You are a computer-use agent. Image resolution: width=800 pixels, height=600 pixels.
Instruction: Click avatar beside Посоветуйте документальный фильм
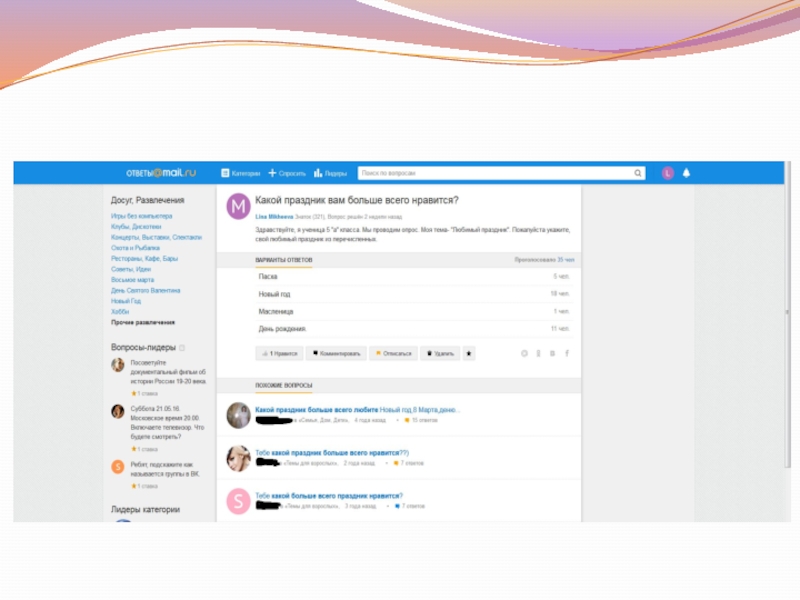(118, 365)
